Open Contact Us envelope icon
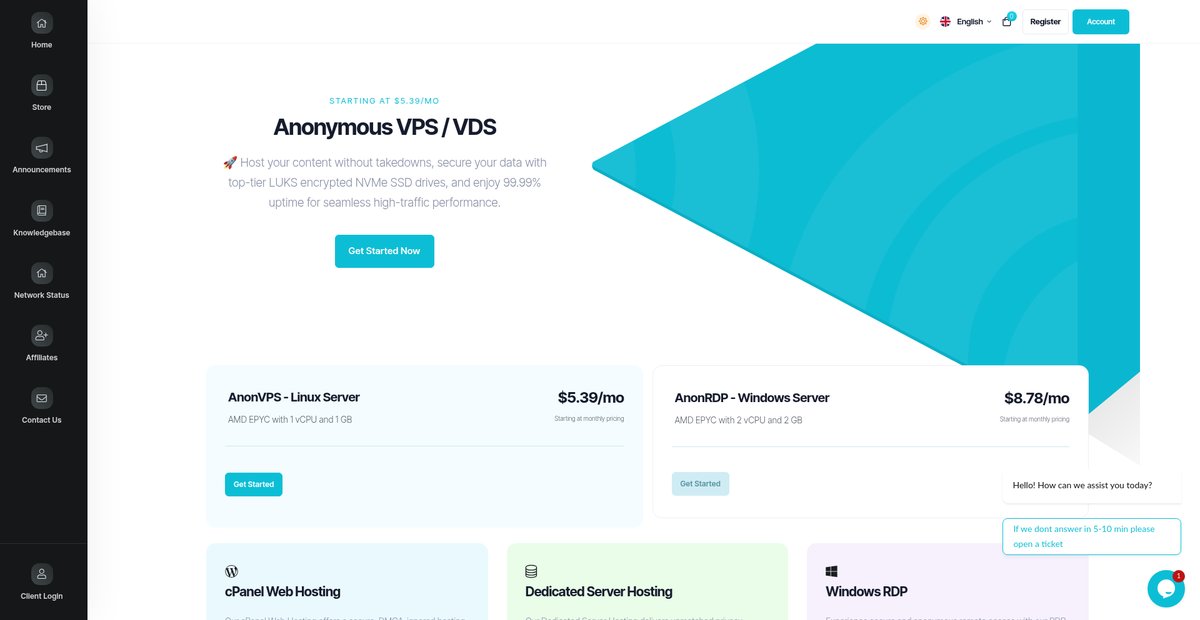This screenshot has width=1200, height=620. coord(41,398)
